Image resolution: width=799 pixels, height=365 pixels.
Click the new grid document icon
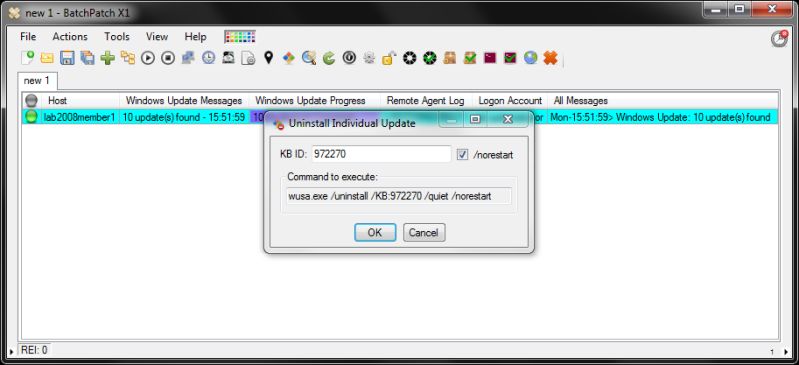[28, 58]
